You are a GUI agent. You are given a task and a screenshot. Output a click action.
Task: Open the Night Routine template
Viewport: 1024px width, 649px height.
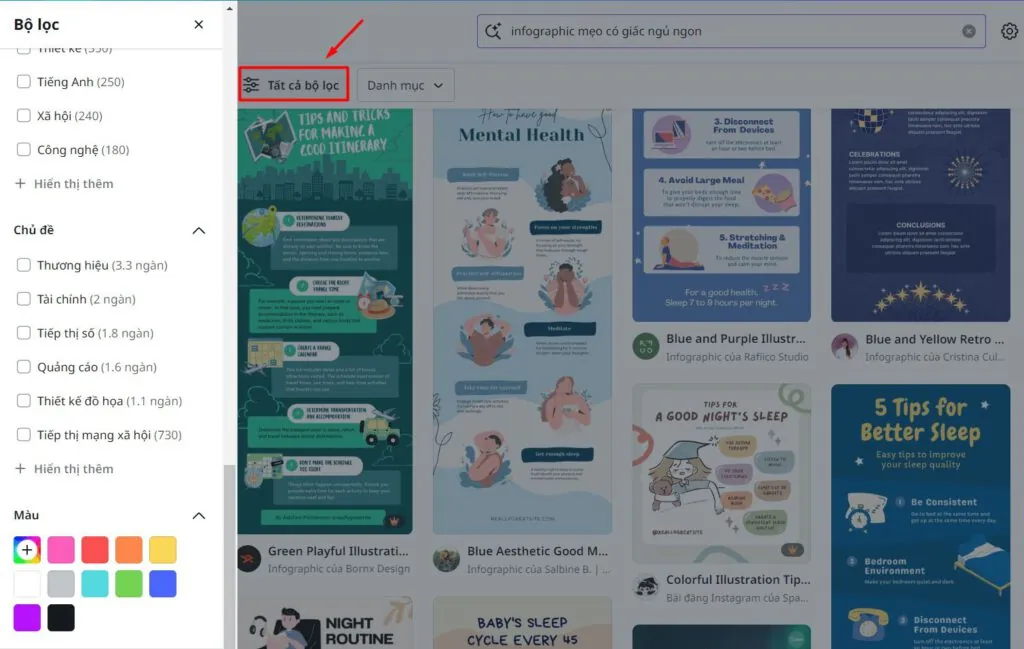pyautogui.click(x=325, y=623)
